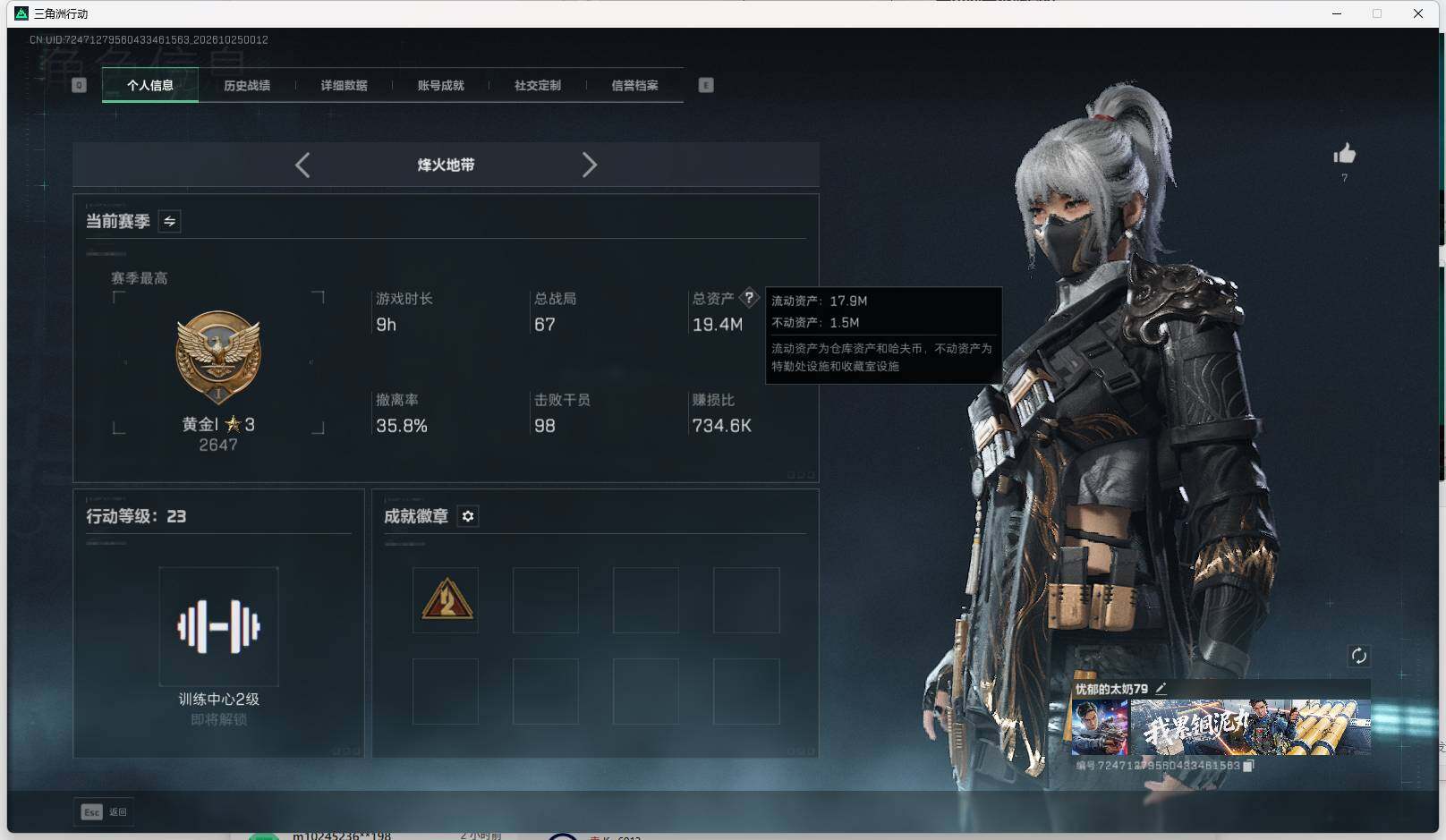Open the 详细数据 tab
Image resolution: width=1446 pixels, height=840 pixels.
[x=344, y=86]
